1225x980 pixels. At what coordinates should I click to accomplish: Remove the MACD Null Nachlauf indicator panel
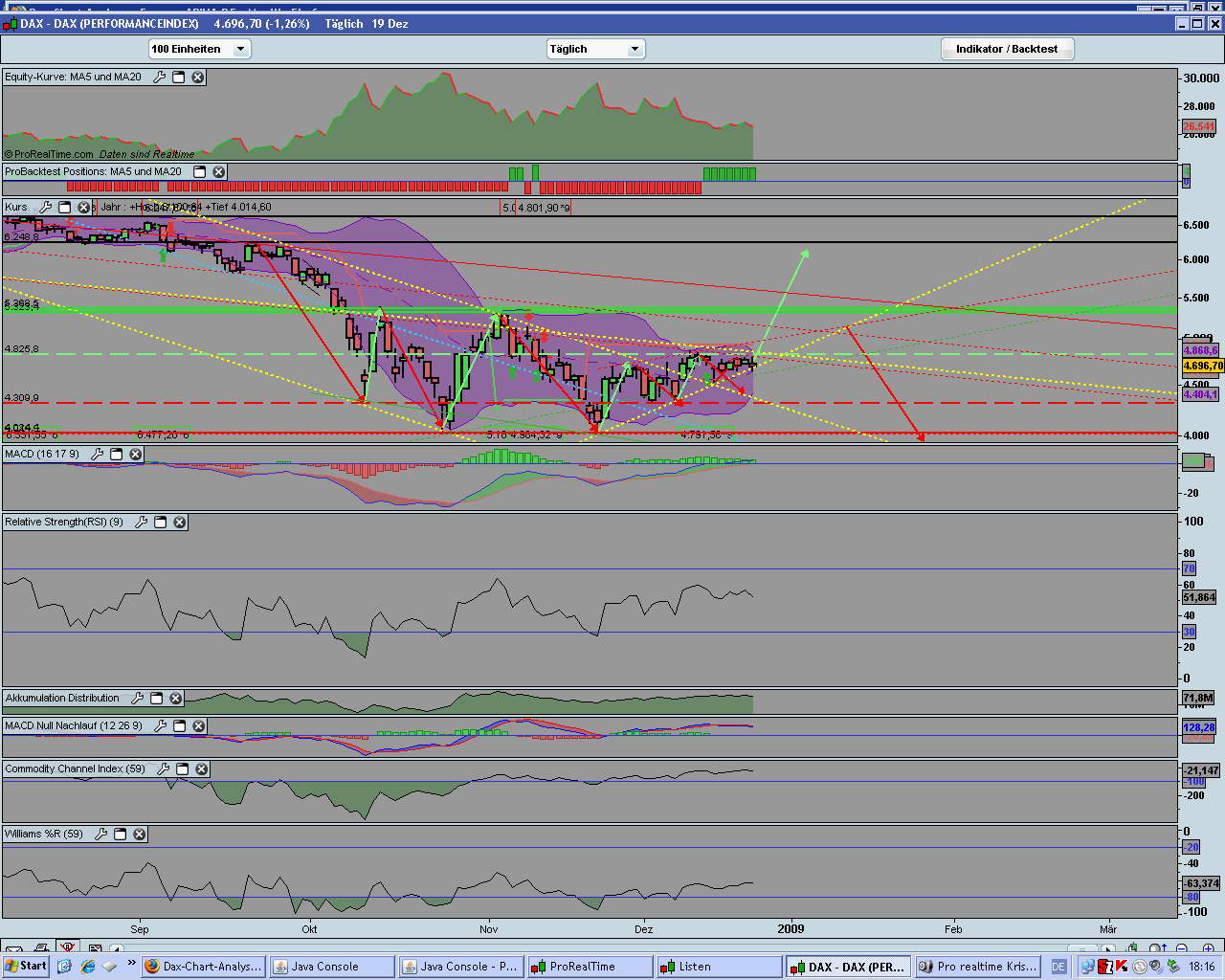[198, 725]
